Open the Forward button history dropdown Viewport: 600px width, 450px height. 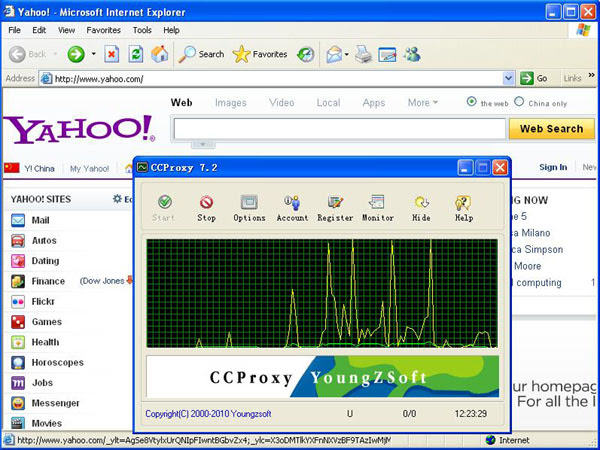(93, 54)
